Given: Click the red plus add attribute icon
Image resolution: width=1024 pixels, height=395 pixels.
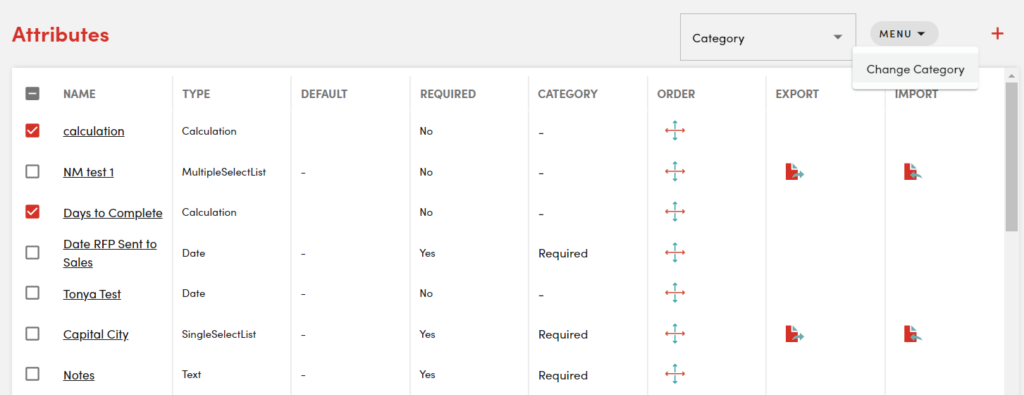Looking at the screenshot, I should [997, 34].
